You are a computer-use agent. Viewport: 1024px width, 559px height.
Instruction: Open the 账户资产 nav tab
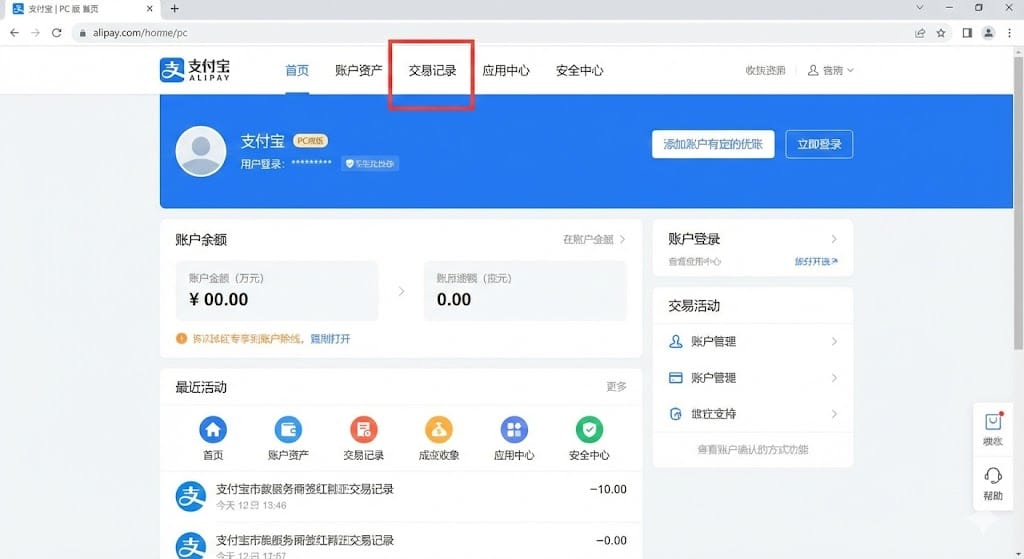[x=359, y=71]
